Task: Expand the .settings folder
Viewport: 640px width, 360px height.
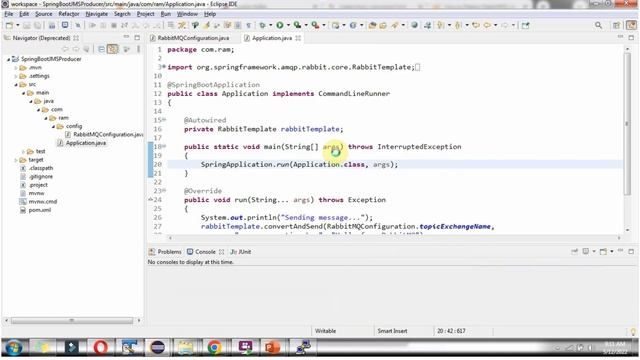Action: point(16,76)
